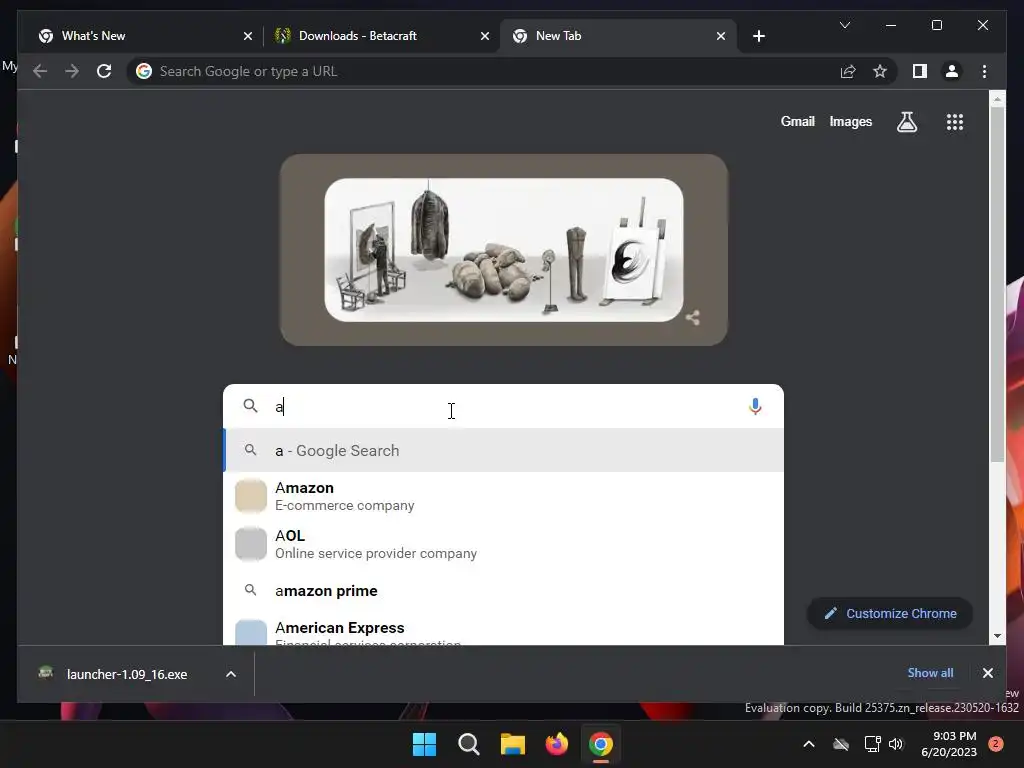This screenshot has width=1024, height=768.
Task: Click Chrome icon in taskbar
Action: [601, 744]
